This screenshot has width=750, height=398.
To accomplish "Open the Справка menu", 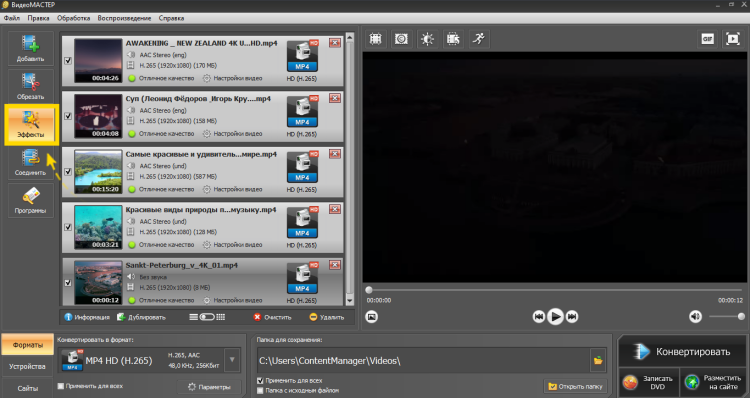I will 171,18.
